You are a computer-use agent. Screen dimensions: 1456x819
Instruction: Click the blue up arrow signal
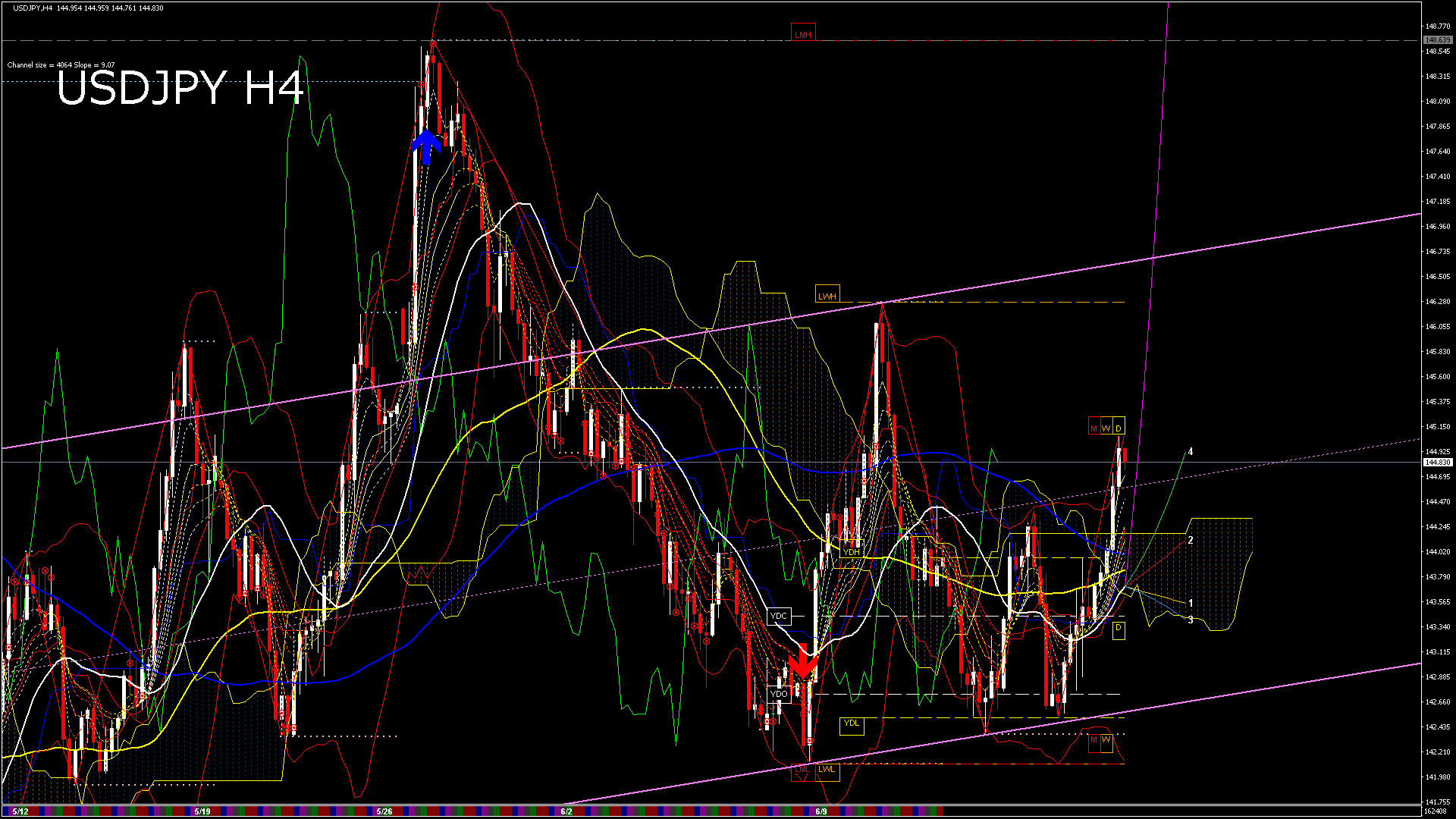coord(426,146)
